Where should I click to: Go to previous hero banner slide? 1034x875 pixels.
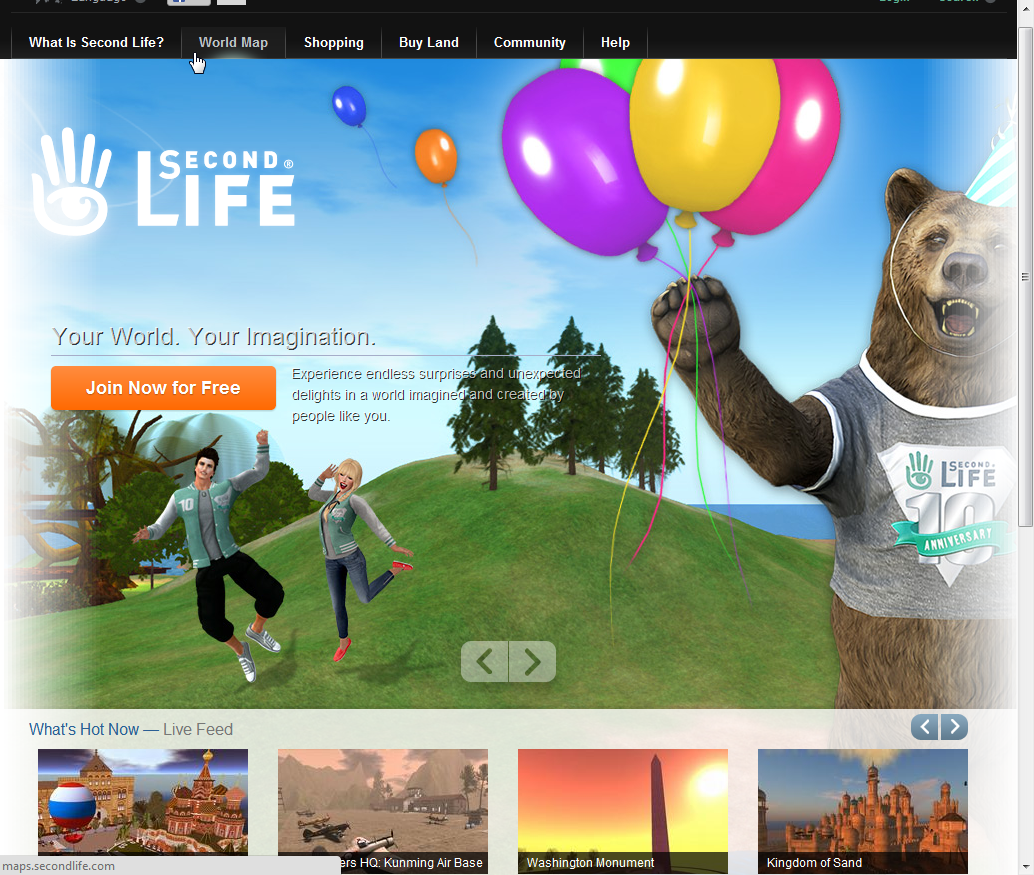click(485, 661)
